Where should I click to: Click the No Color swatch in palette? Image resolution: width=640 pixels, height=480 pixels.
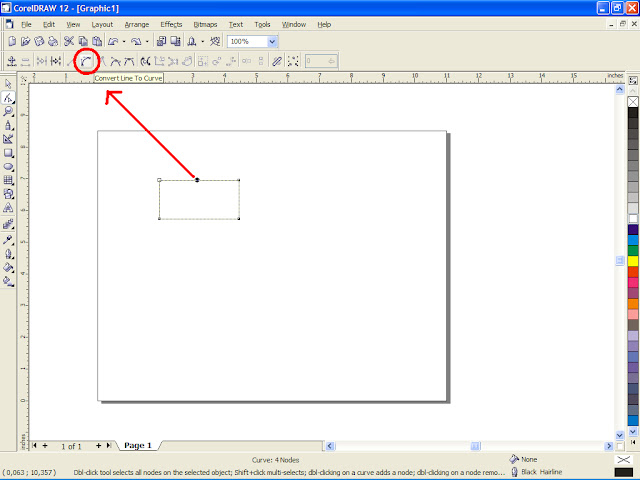[633, 102]
